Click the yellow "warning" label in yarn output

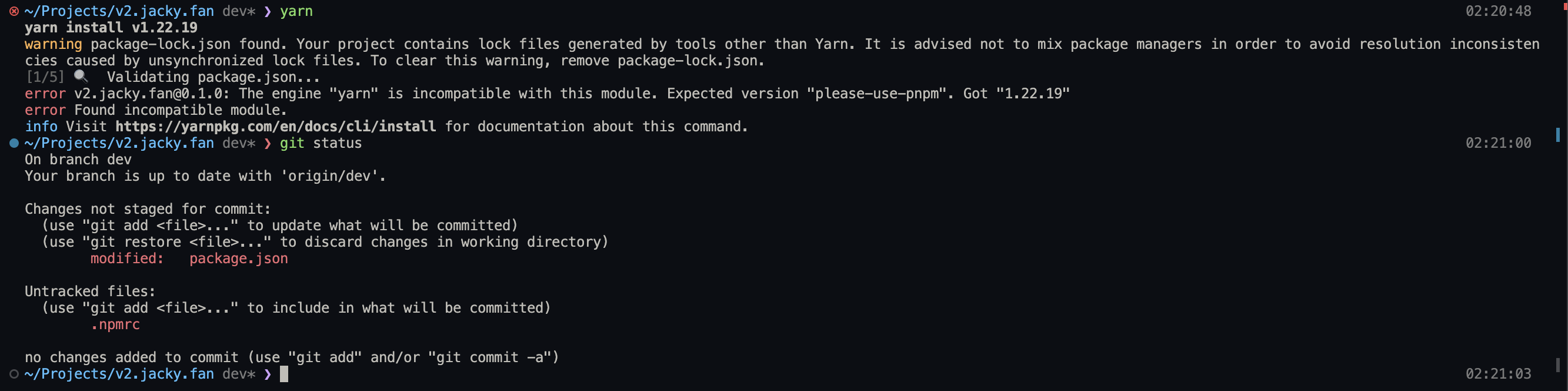[53, 45]
